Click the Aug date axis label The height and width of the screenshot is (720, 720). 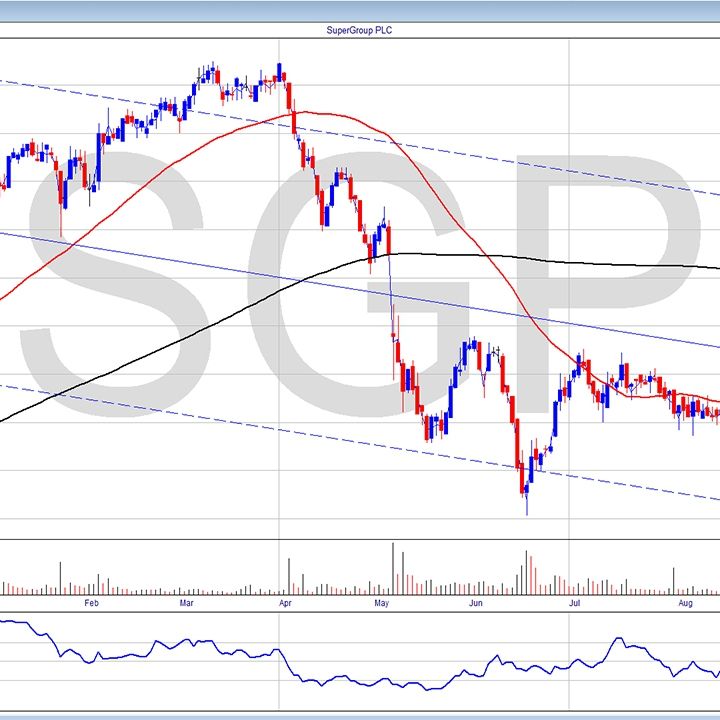pyautogui.click(x=685, y=603)
